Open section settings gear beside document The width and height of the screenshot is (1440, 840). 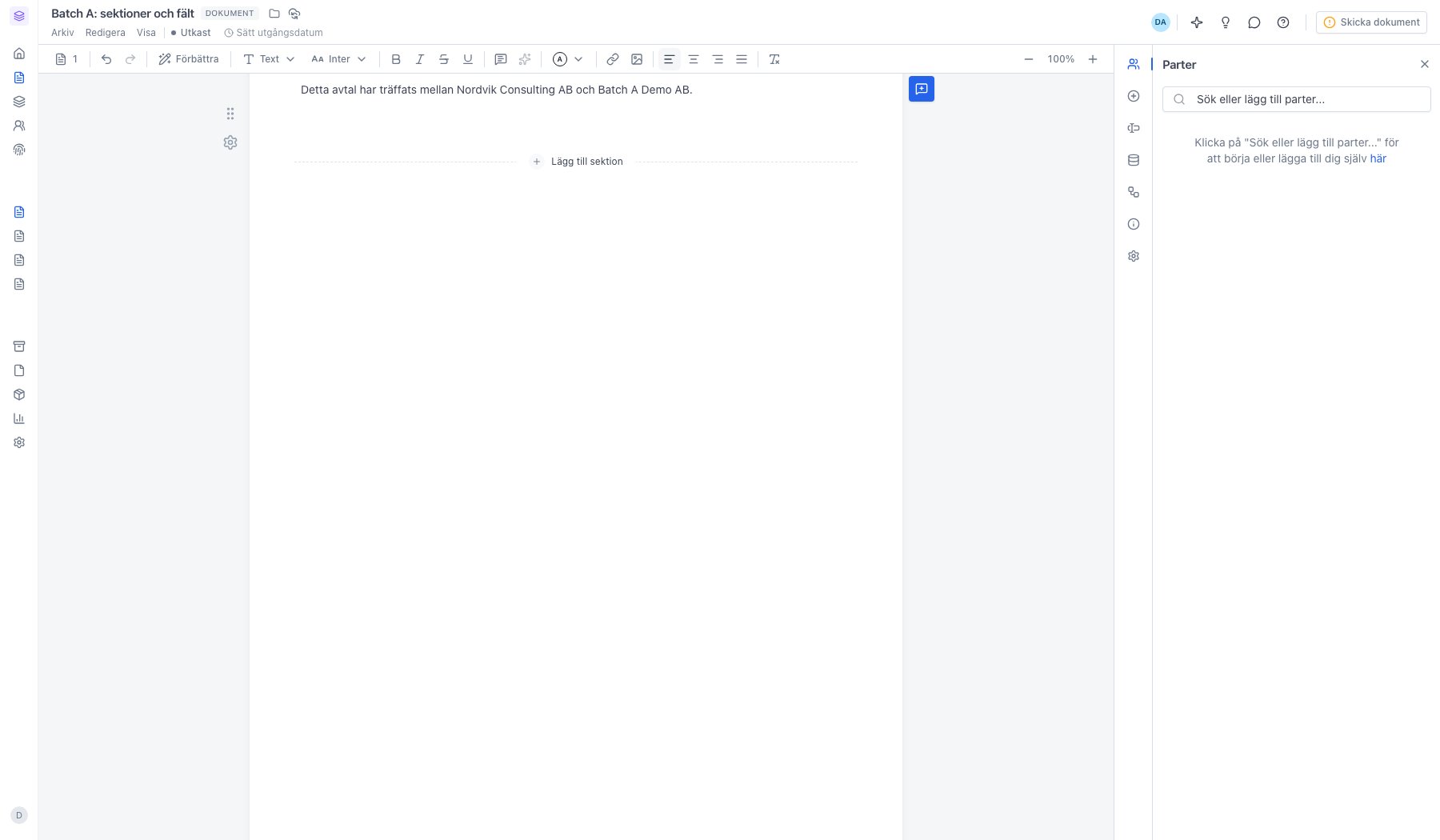[x=230, y=142]
